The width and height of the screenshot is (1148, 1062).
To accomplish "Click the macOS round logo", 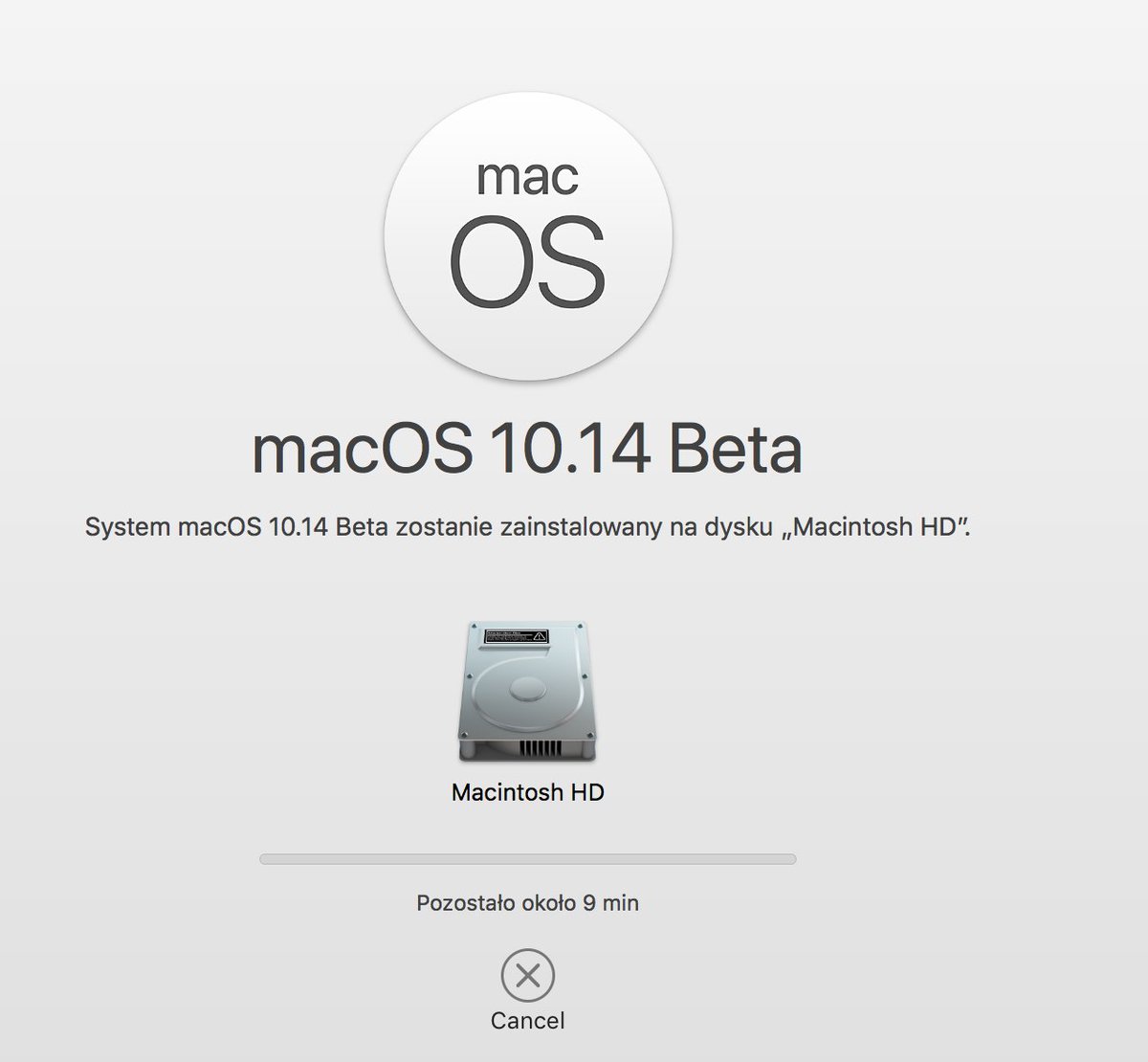I will coord(528,235).
